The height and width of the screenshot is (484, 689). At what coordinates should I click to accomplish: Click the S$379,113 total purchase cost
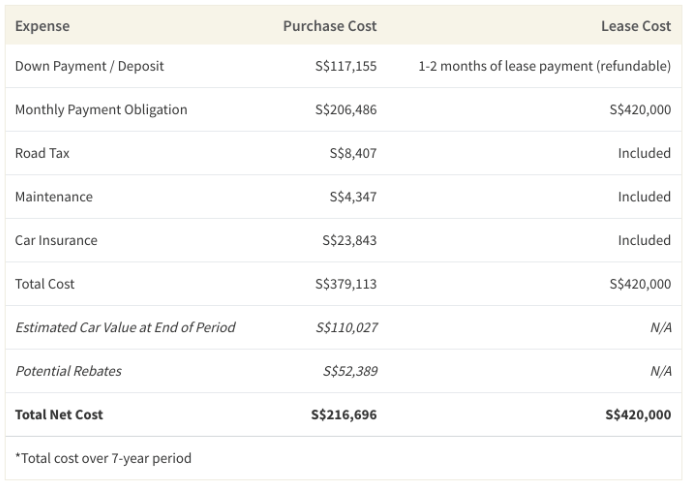[x=345, y=284]
